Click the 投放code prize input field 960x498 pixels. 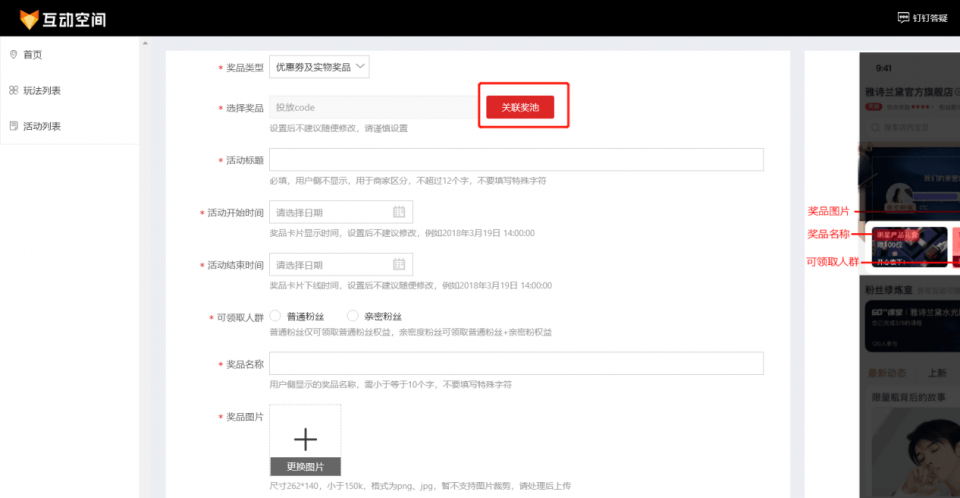[x=372, y=107]
